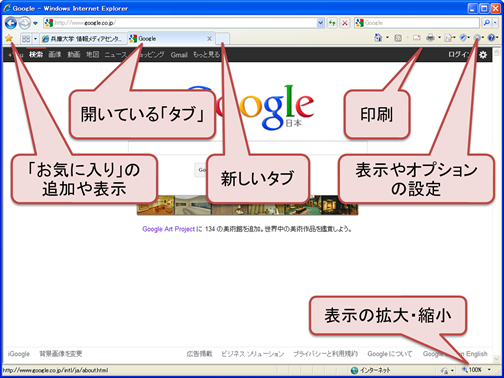504x378 pixels.
Task: Open Google について footer link
Action: 390,354
